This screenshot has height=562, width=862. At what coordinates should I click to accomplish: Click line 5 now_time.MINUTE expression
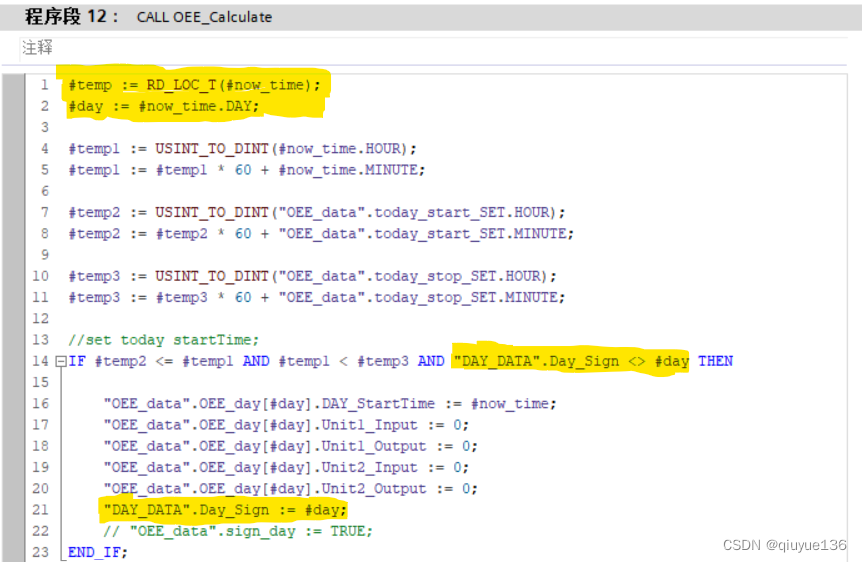(x=247, y=170)
